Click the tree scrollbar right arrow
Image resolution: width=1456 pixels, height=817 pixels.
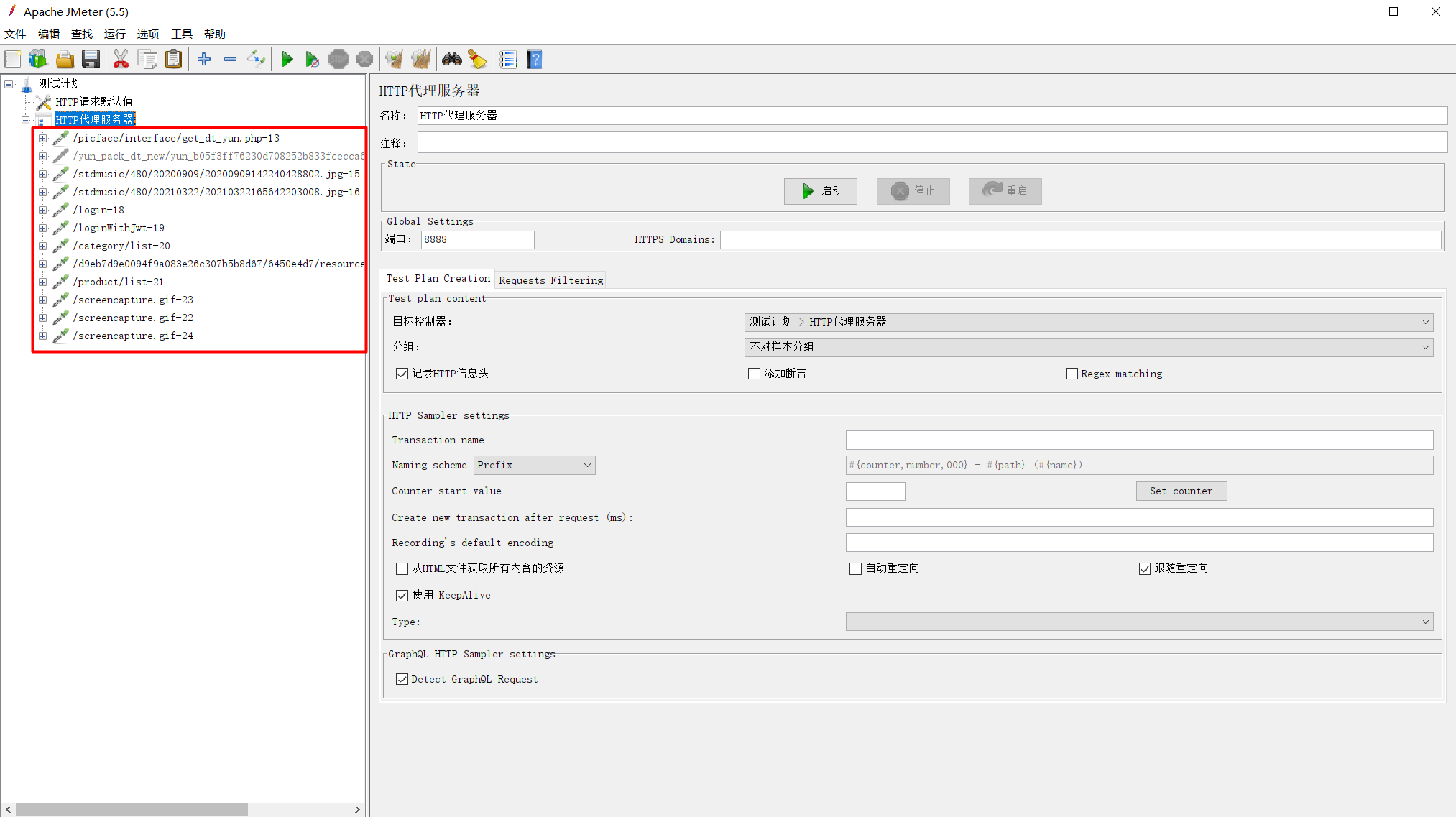(357, 810)
